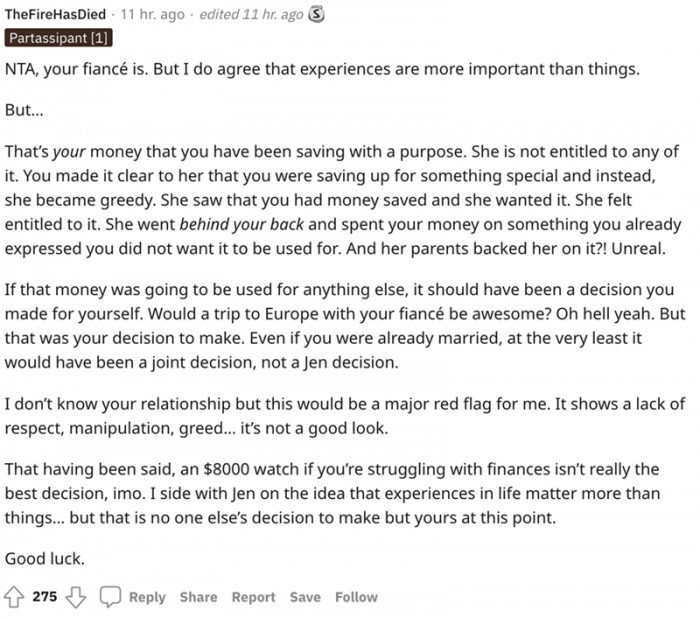Click the 11 hr. ago timestamp
The height and width of the screenshot is (618, 700).
153,14
